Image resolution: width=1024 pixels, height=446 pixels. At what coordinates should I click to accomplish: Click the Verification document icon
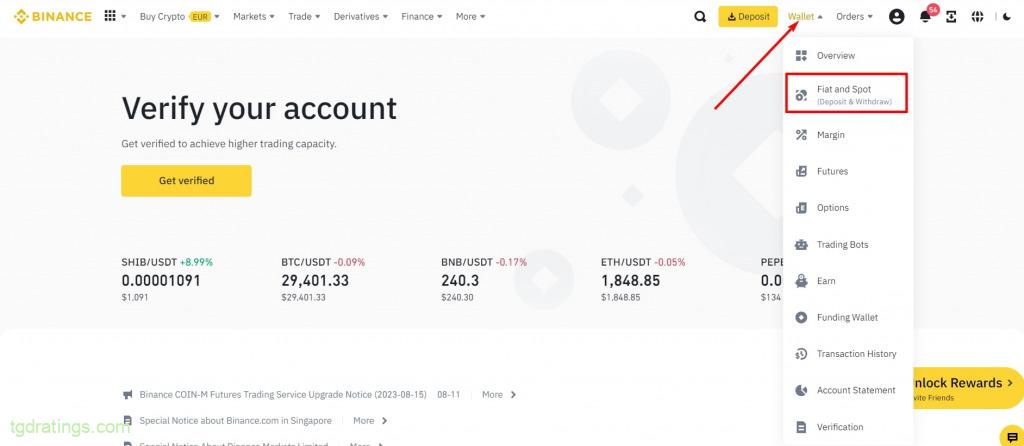[801, 427]
